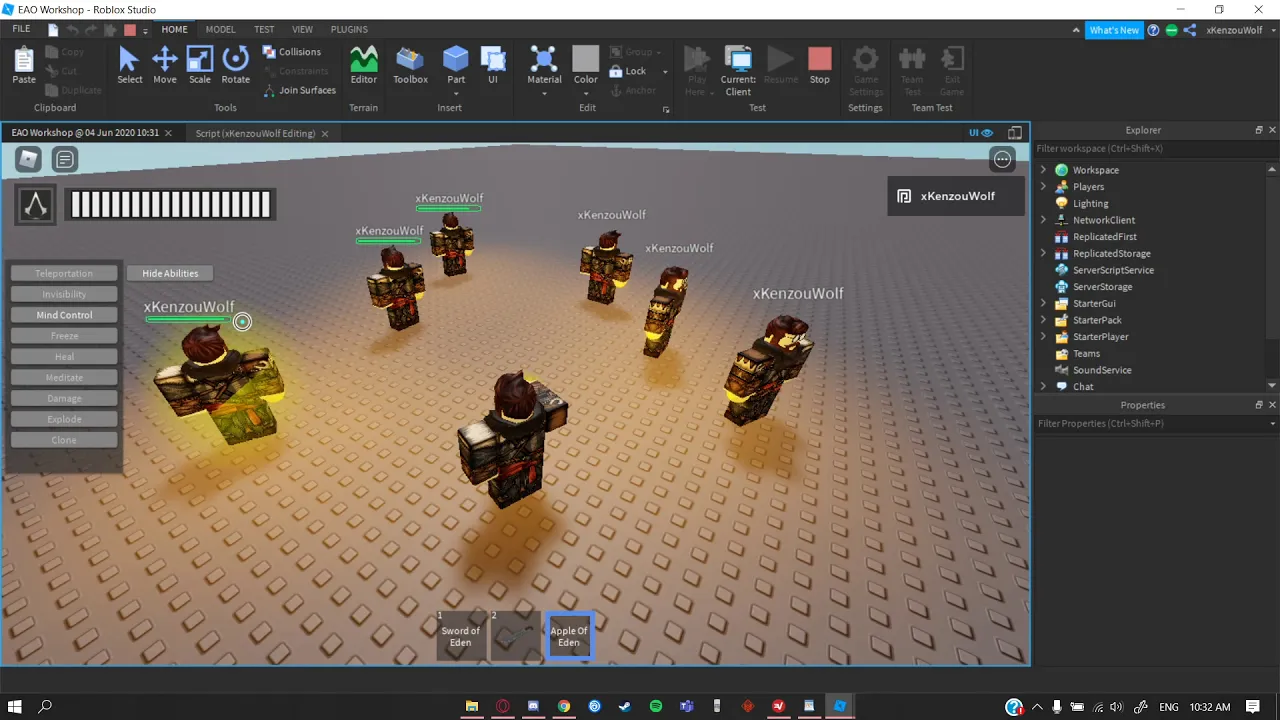The image size is (1280, 720).
Task: Pick the Rotate tool
Action: point(236,65)
